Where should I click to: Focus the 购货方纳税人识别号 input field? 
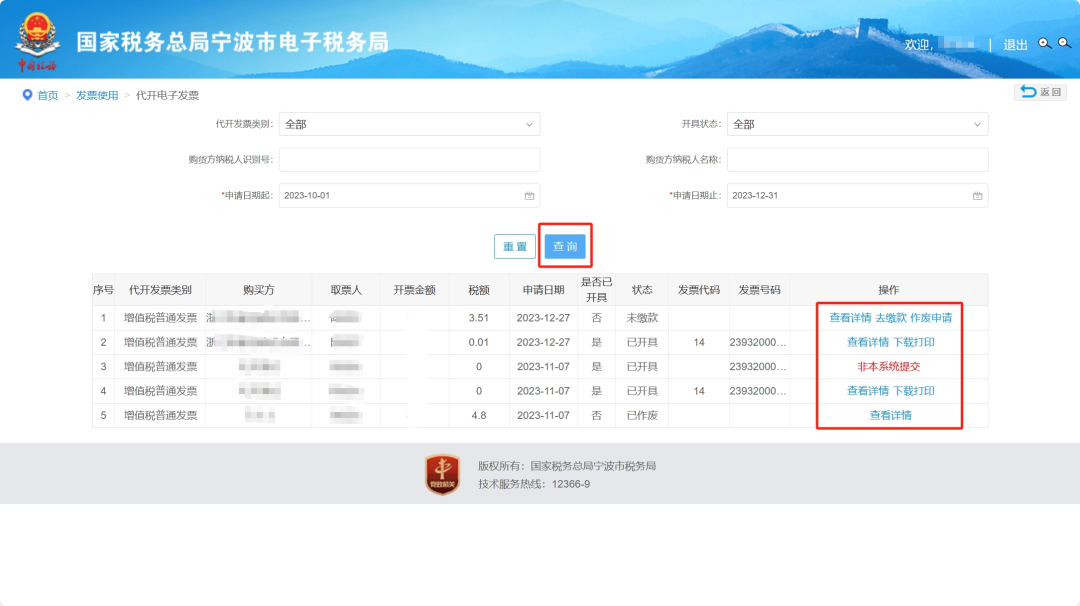coord(409,160)
